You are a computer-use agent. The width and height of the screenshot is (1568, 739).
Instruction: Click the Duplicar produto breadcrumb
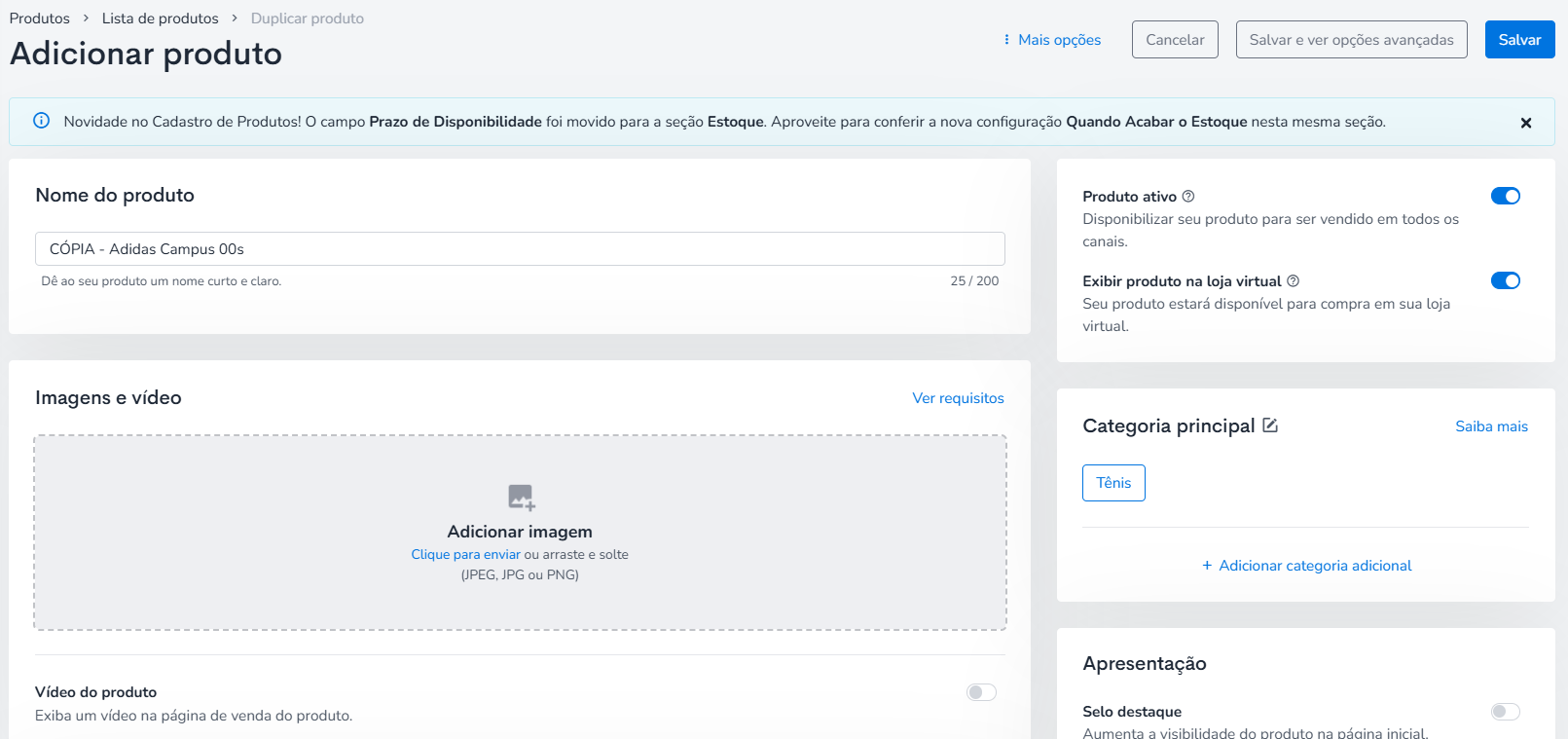[x=308, y=18]
